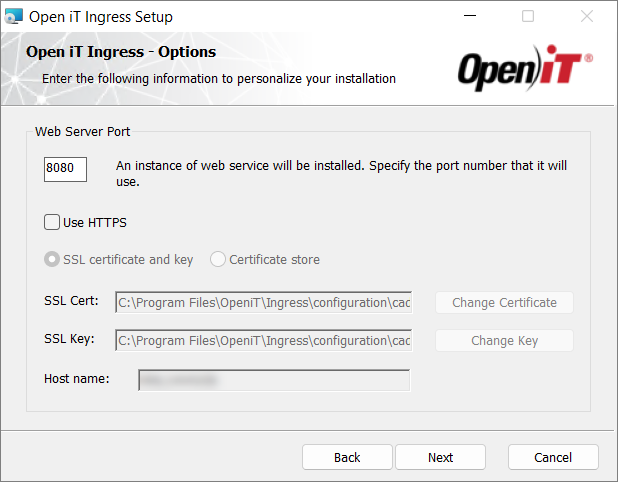Click the port description text about web service
618x482 pixels.
click(x=341, y=173)
